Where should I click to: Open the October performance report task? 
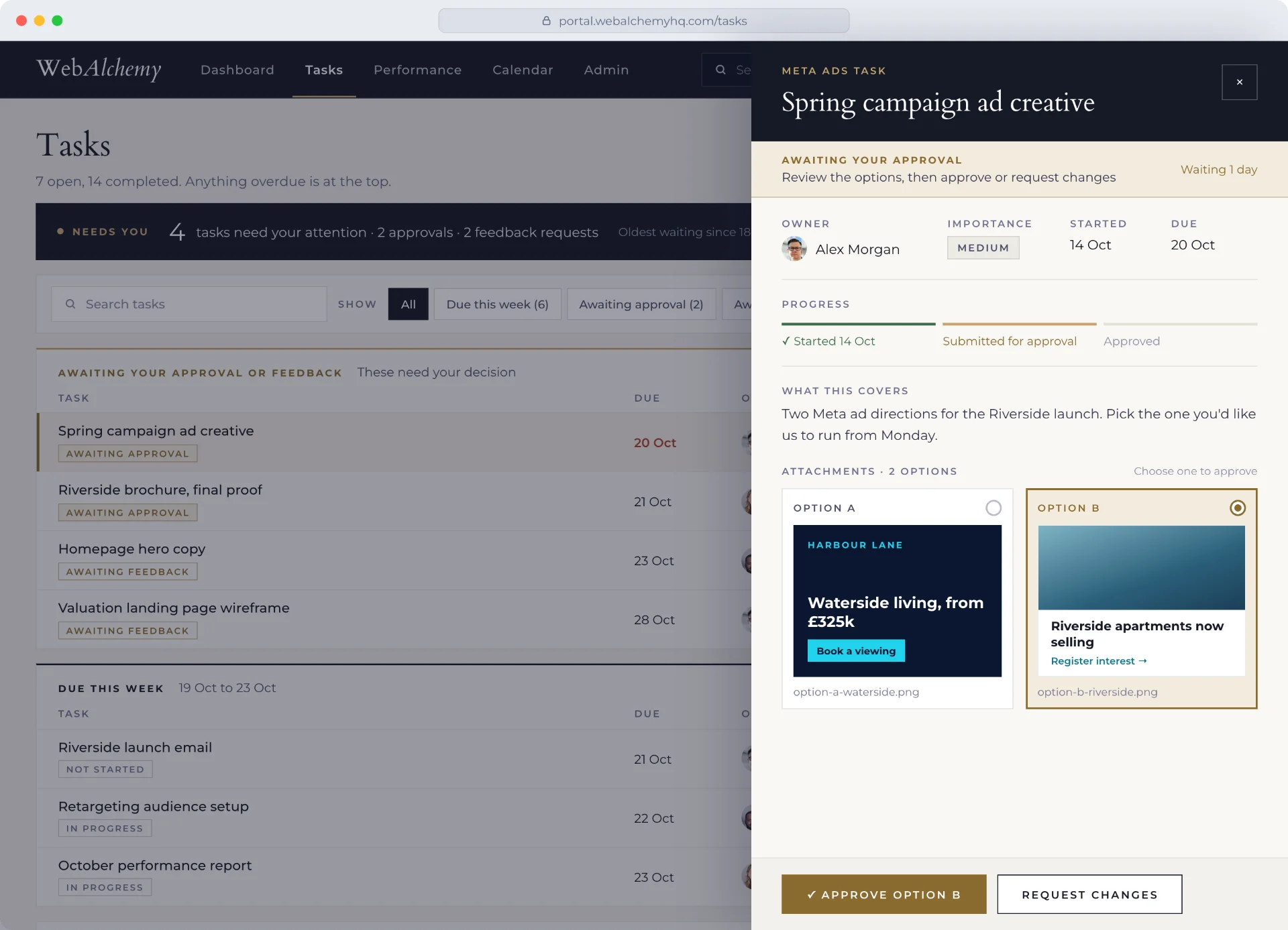coord(394,876)
